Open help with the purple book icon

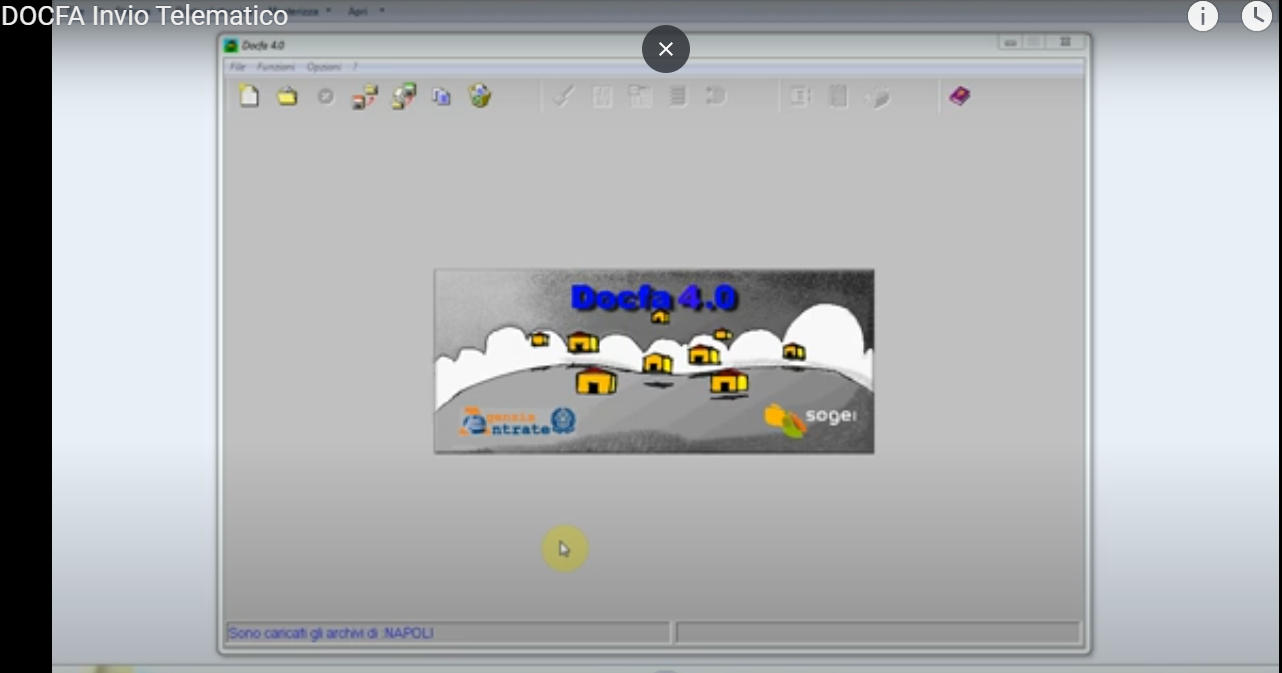[x=960, y=96]
